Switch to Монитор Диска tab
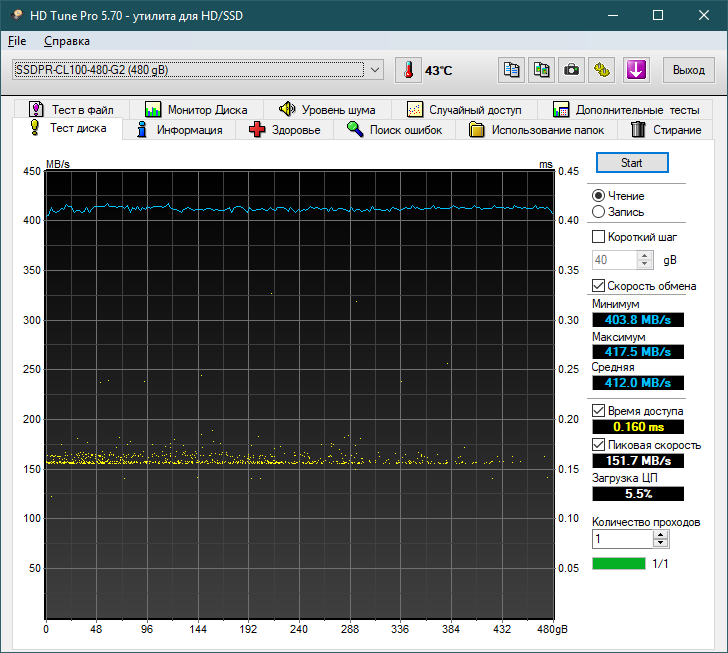The height and width of the screenshot is (653, 728). point(196,110)
